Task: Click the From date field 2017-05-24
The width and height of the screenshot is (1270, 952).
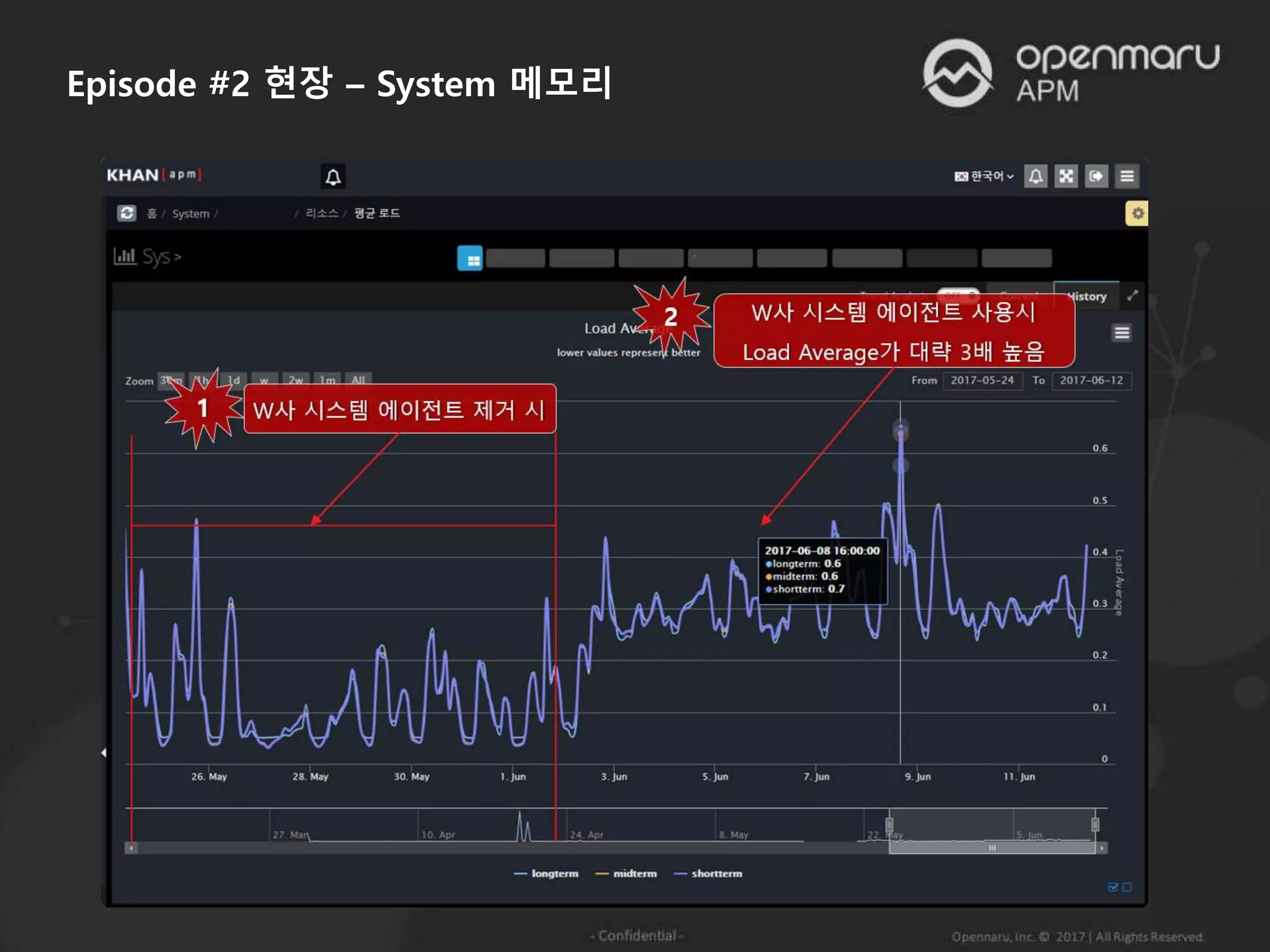Action: (982, 381)
